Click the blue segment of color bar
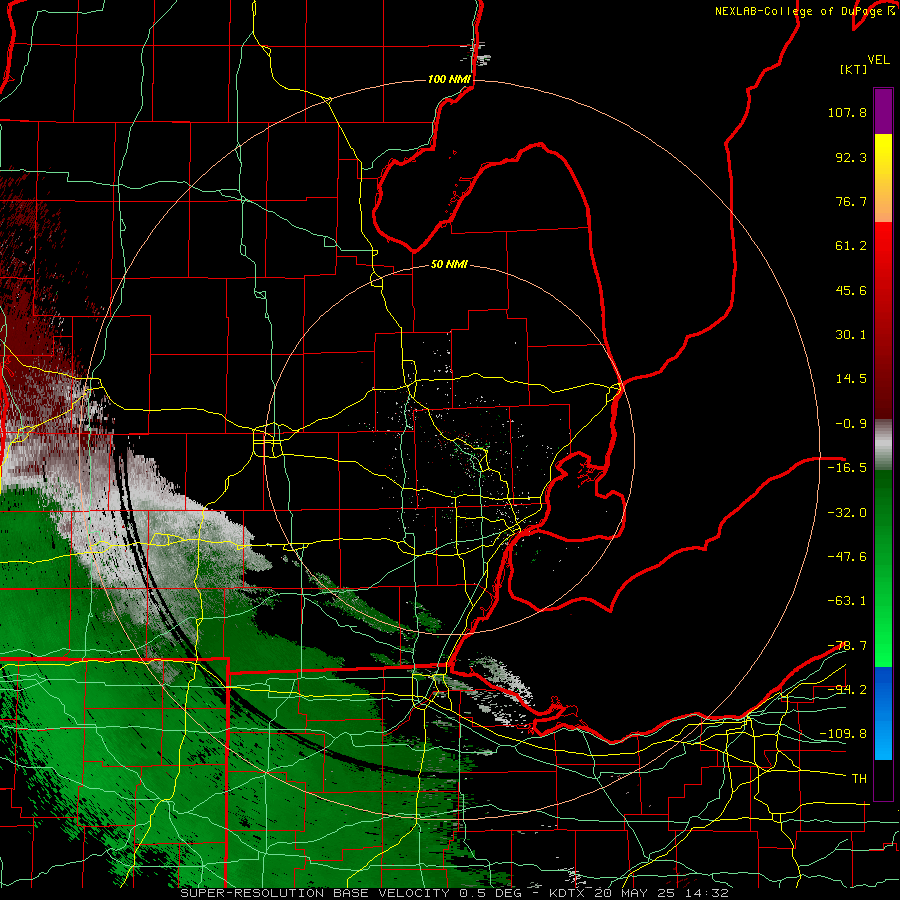The image size is (900, 900). 883,713
